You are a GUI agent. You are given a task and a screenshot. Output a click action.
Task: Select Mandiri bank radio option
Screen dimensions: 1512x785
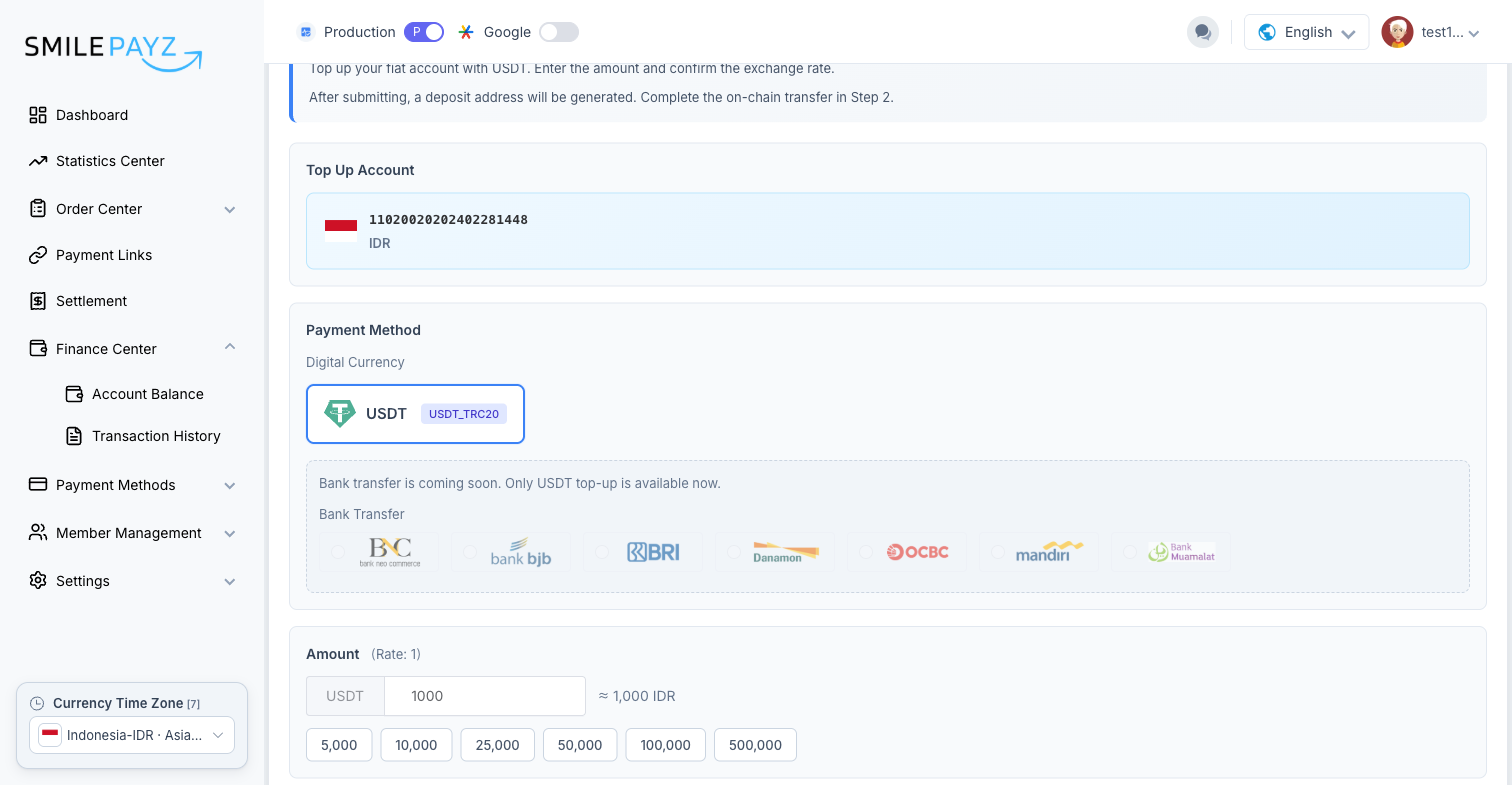click(998, 552)
